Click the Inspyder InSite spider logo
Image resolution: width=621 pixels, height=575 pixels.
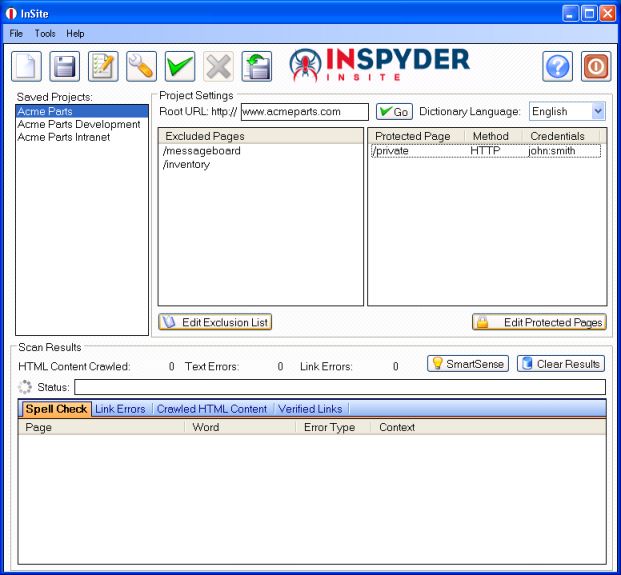click(379, 65)
